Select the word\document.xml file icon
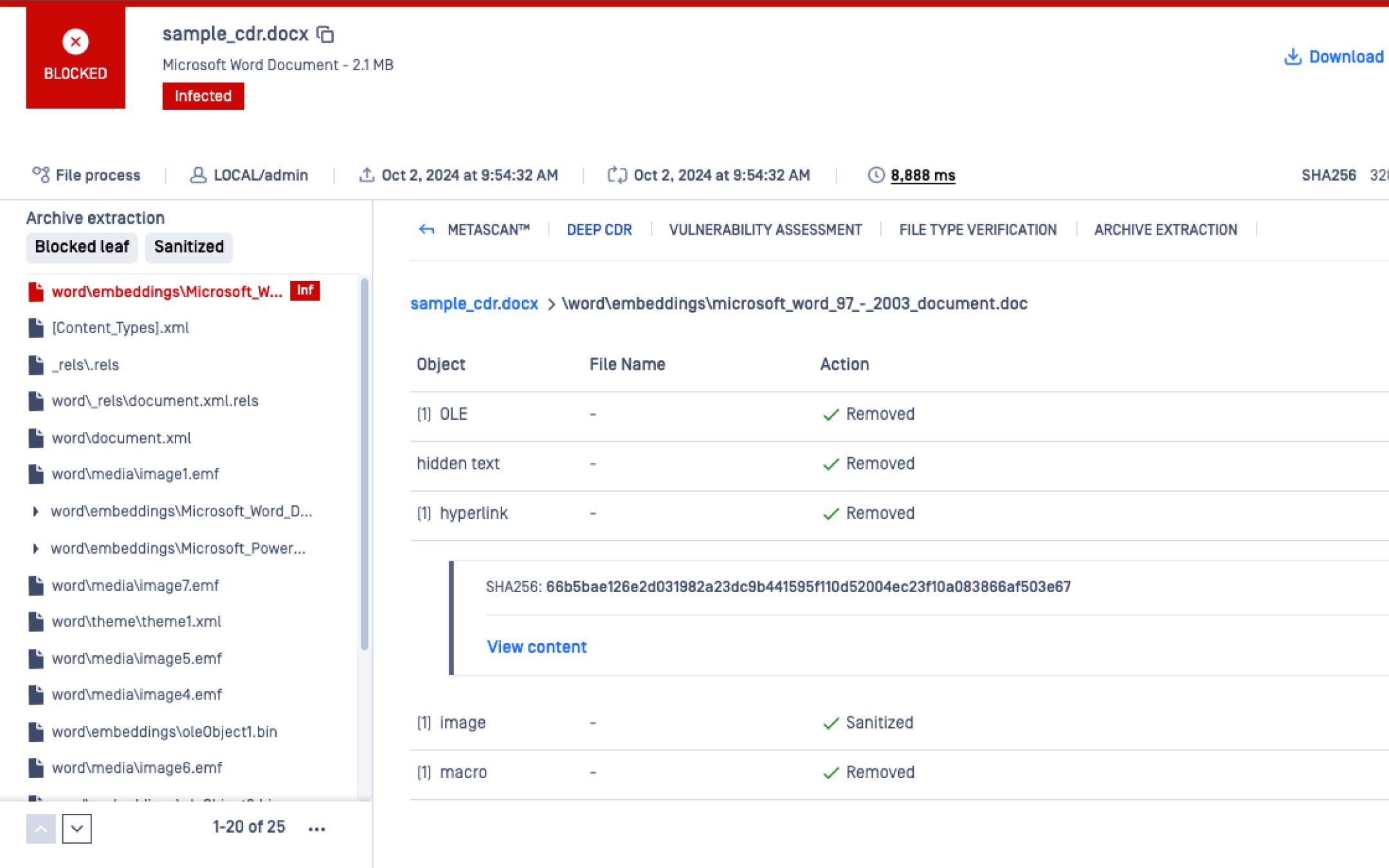1389x868 pixels. point(35,437)
